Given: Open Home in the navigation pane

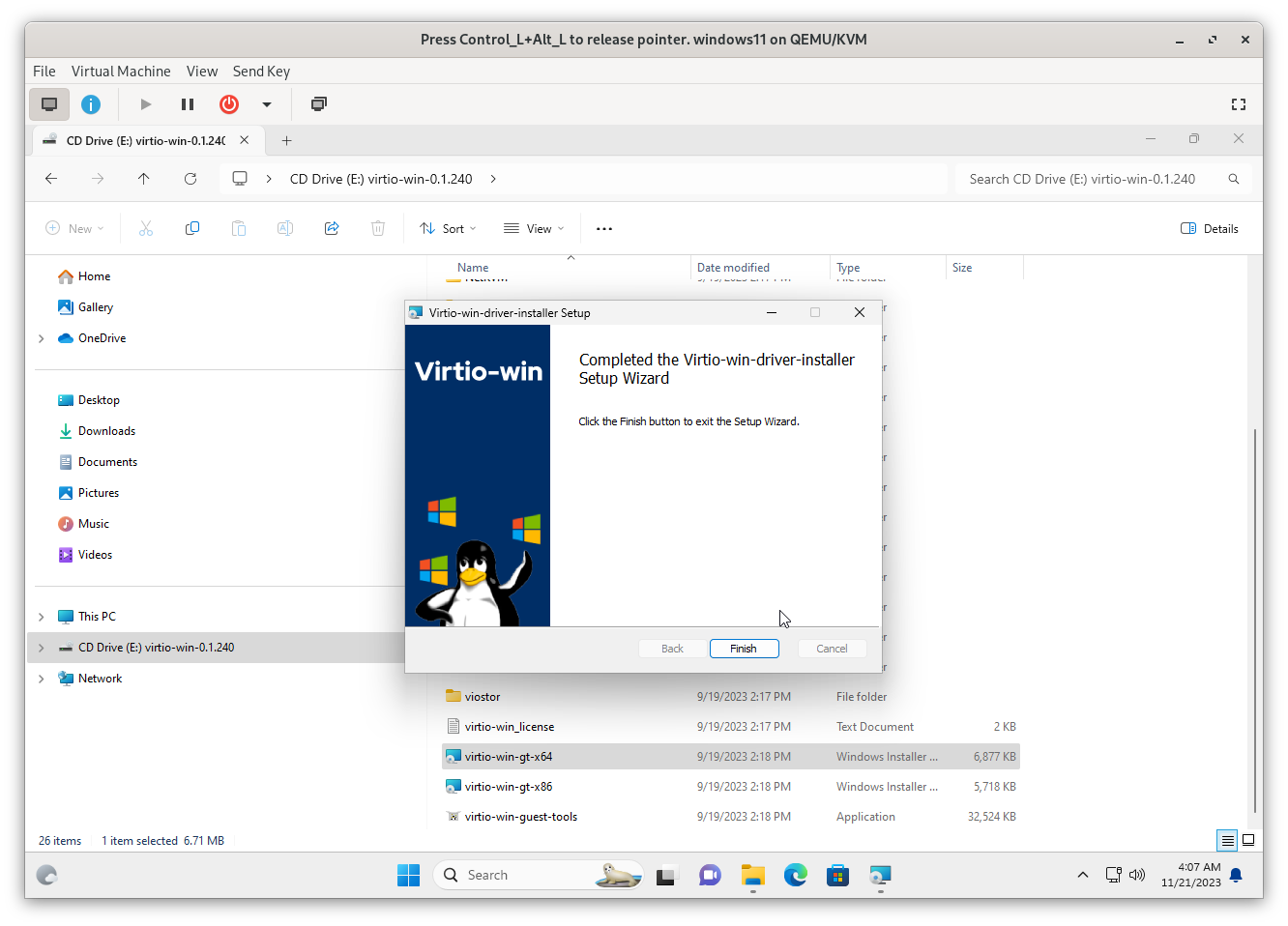Looking at the screenshot, I should [x=94, y=276].
